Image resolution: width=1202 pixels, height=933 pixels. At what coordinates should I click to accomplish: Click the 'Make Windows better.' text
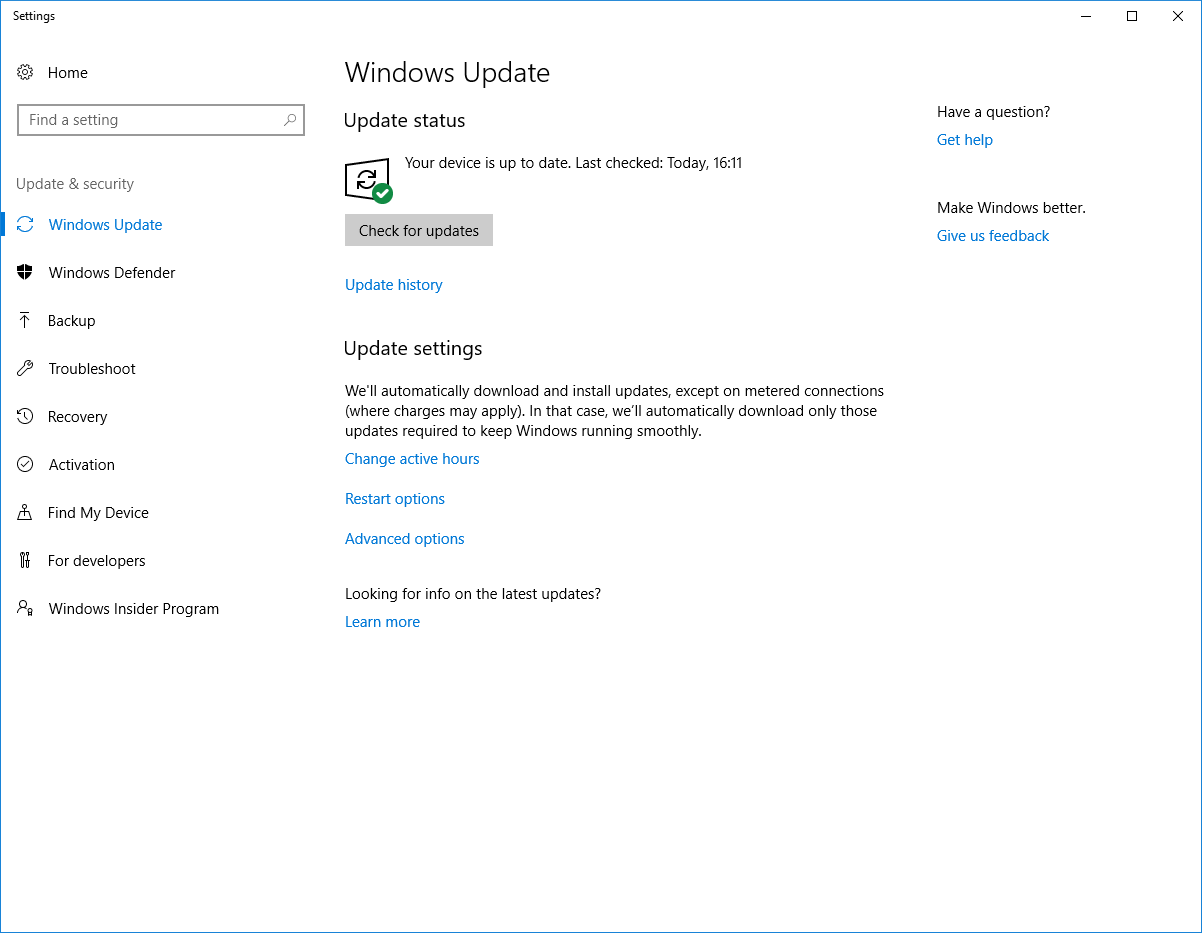pyautogui.click(x=1011, y=208)
